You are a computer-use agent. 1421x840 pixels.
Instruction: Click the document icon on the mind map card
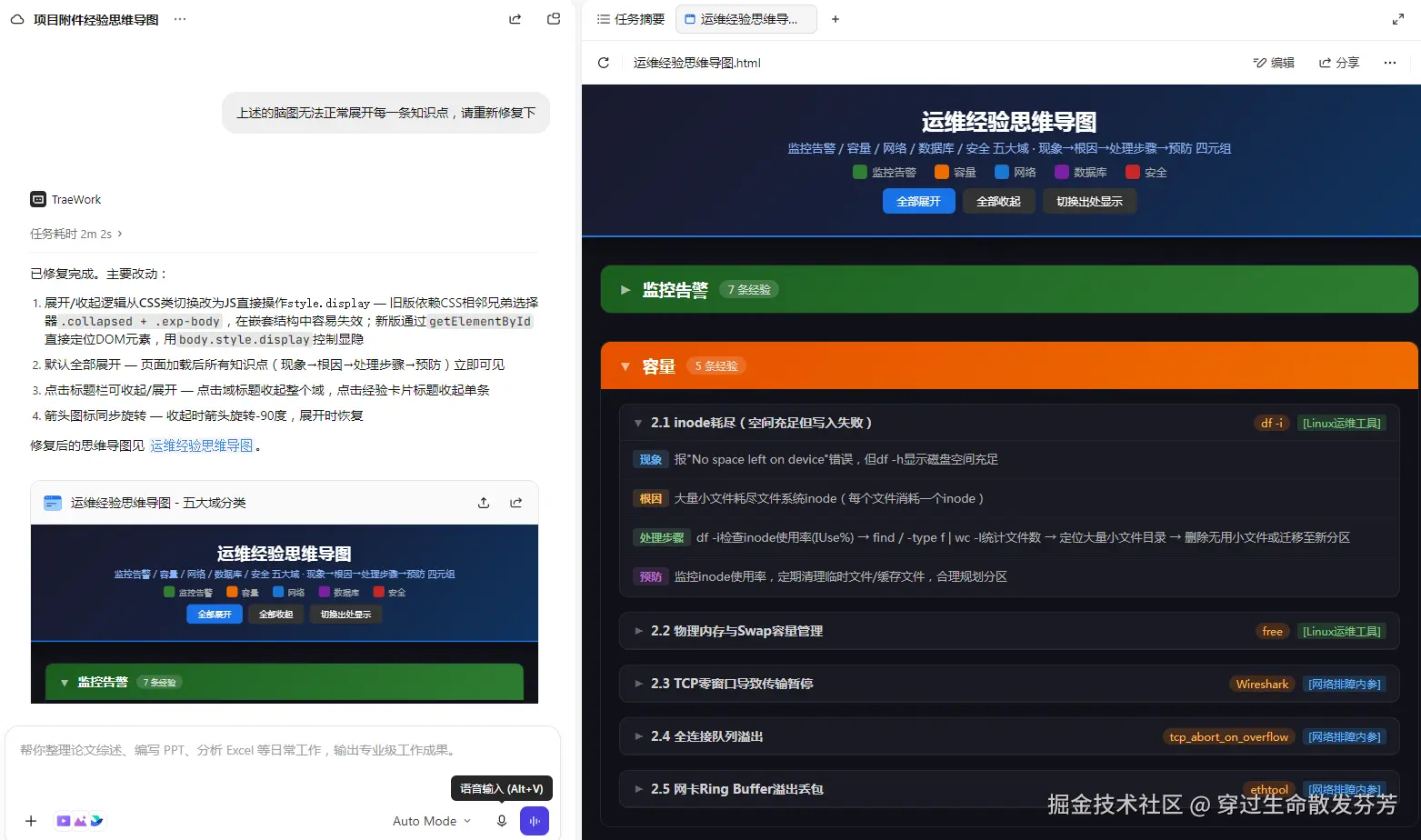pos(53,503)
